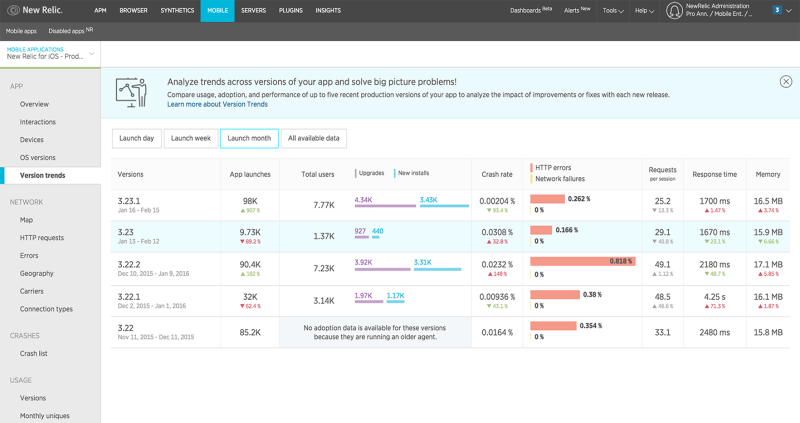Click the 3.43K new installs value
The height and width of the screenshot is (423, 800).
coord(429,200)
